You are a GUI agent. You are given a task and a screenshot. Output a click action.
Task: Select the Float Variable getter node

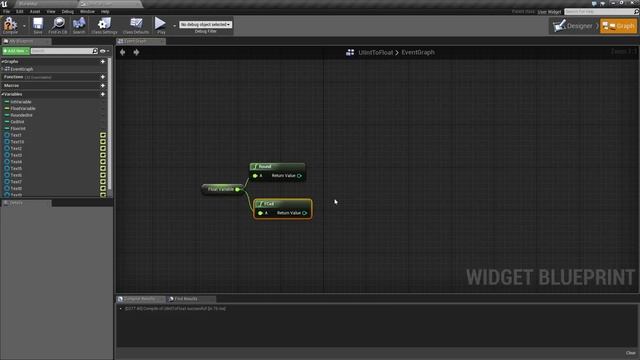pos(221,189)
